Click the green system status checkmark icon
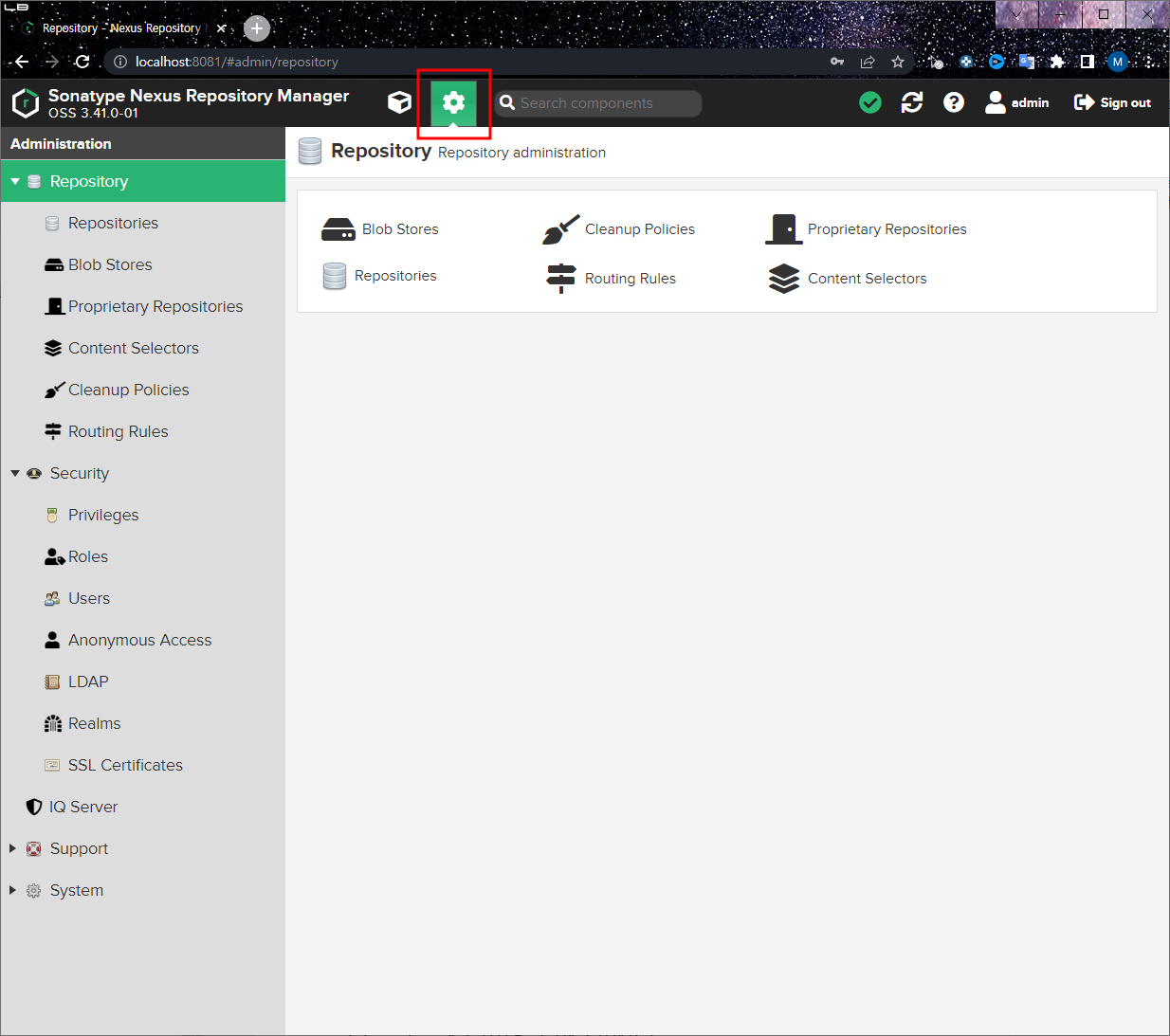 click(870, 102)
